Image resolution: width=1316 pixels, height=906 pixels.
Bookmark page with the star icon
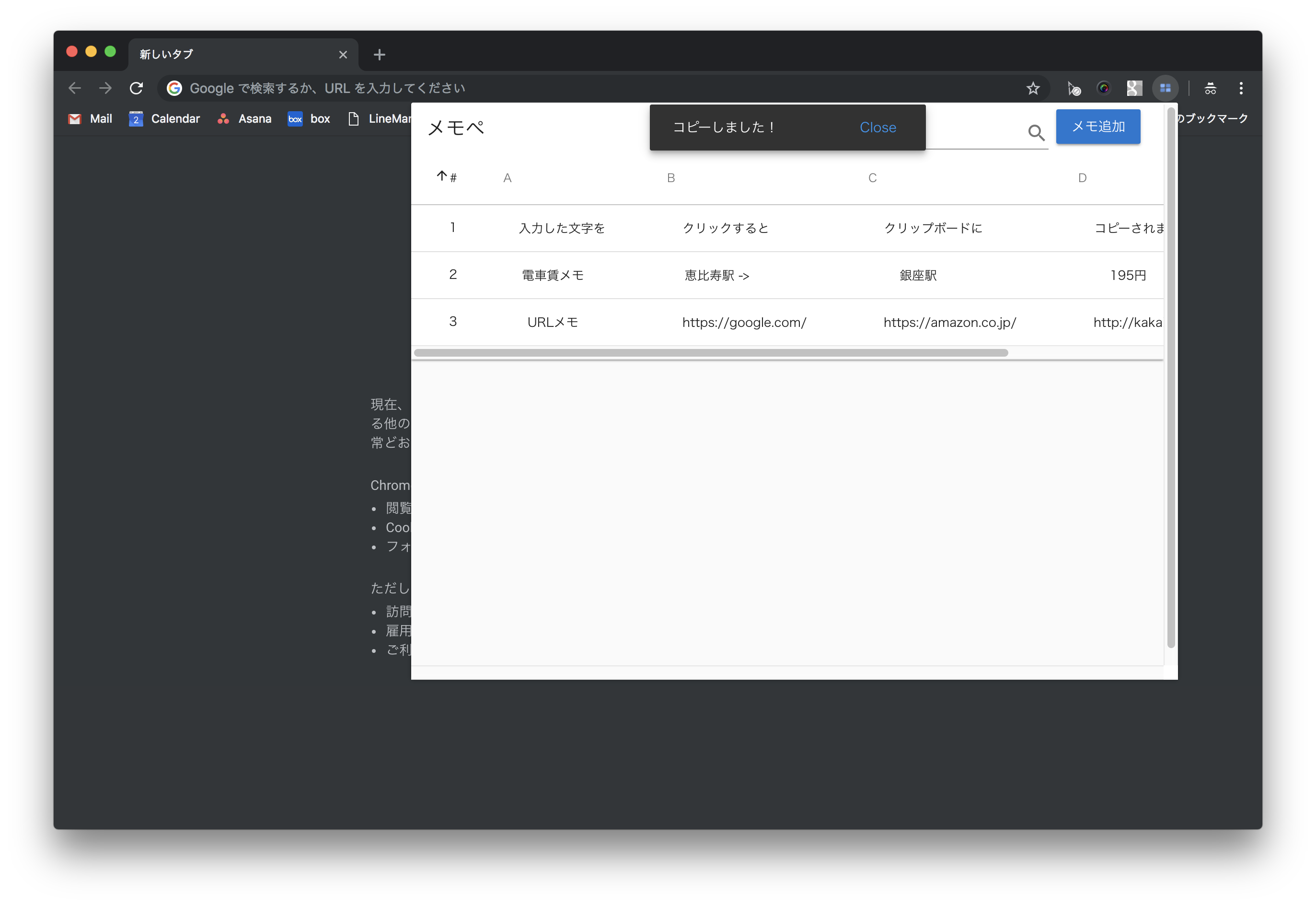click(1033, 88)
